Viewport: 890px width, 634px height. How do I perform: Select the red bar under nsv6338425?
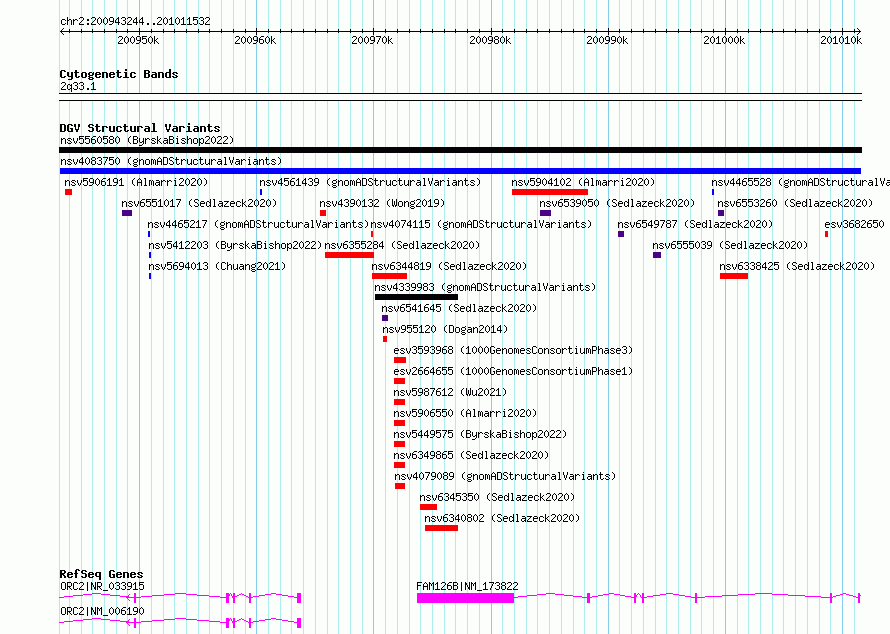coord(734,276)
